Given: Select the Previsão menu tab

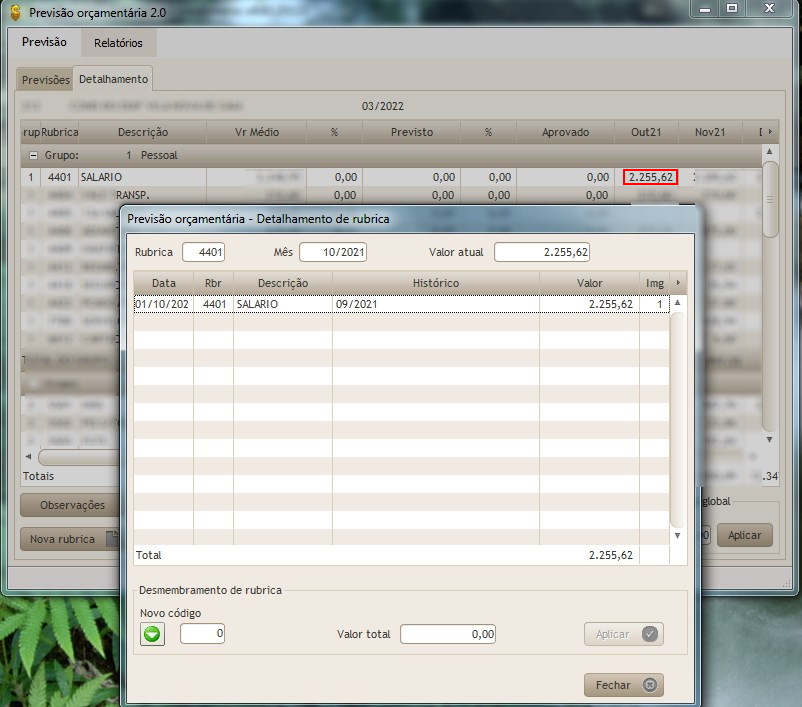Looking at the screenshot, I should tap(44, 43).
